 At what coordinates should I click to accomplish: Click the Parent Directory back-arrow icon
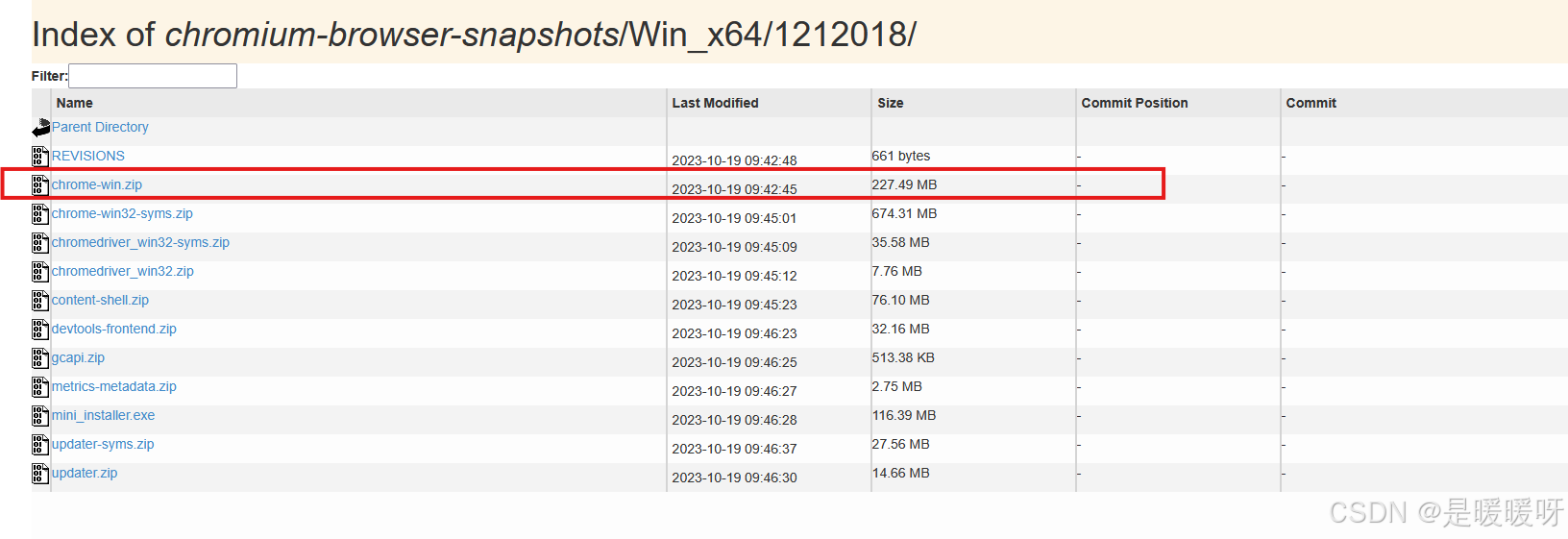(40, 128)
